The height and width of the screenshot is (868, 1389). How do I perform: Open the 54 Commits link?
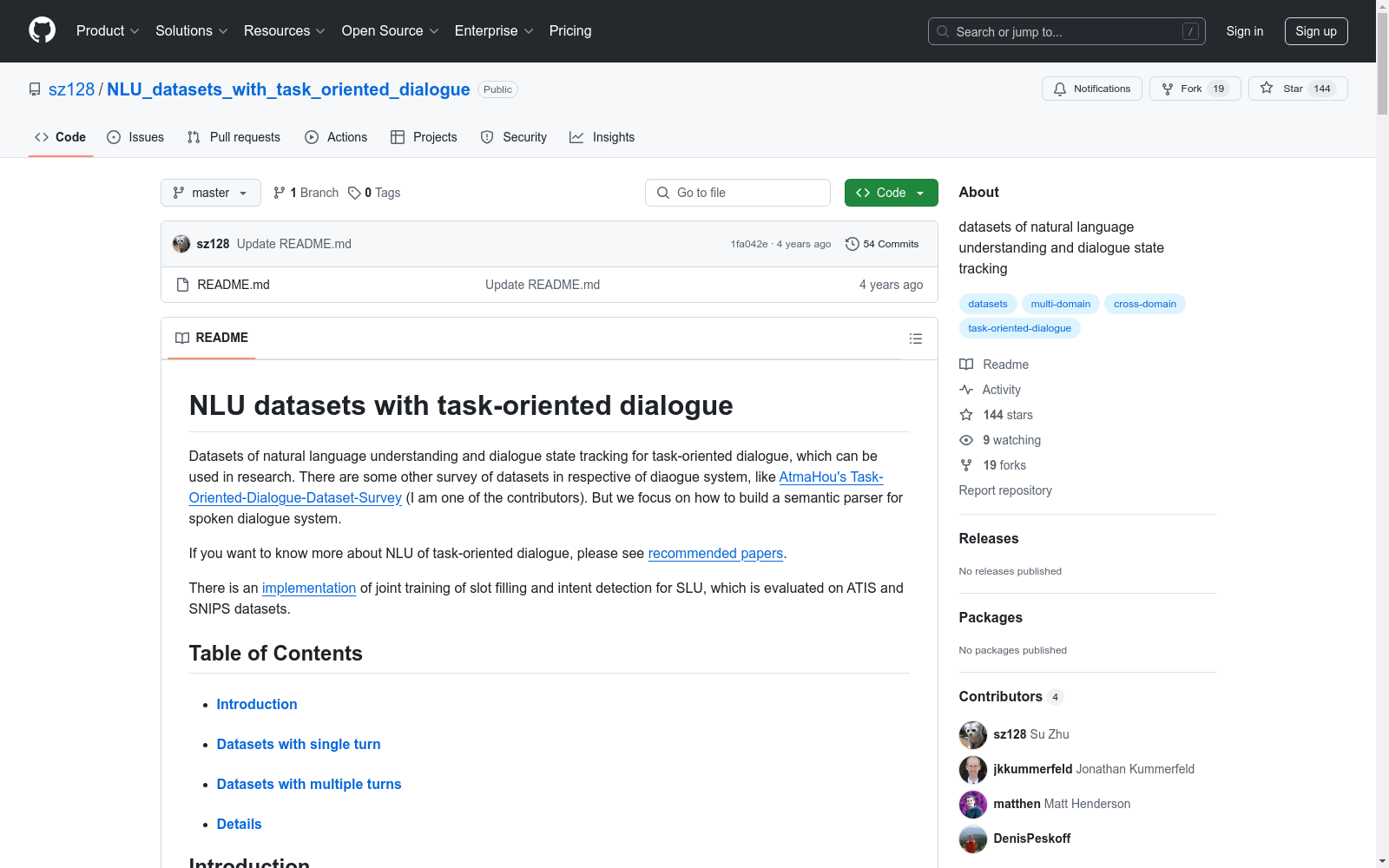point(882,244)
